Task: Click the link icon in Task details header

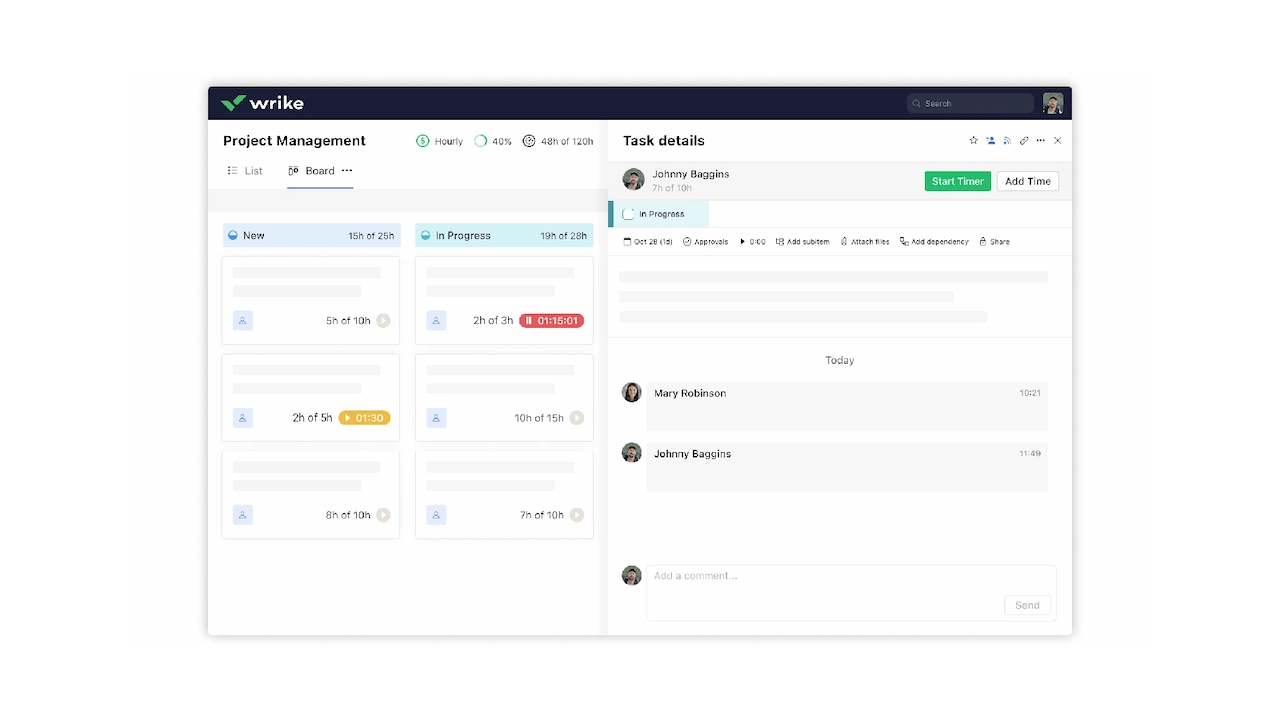Action: point(1023,141)
